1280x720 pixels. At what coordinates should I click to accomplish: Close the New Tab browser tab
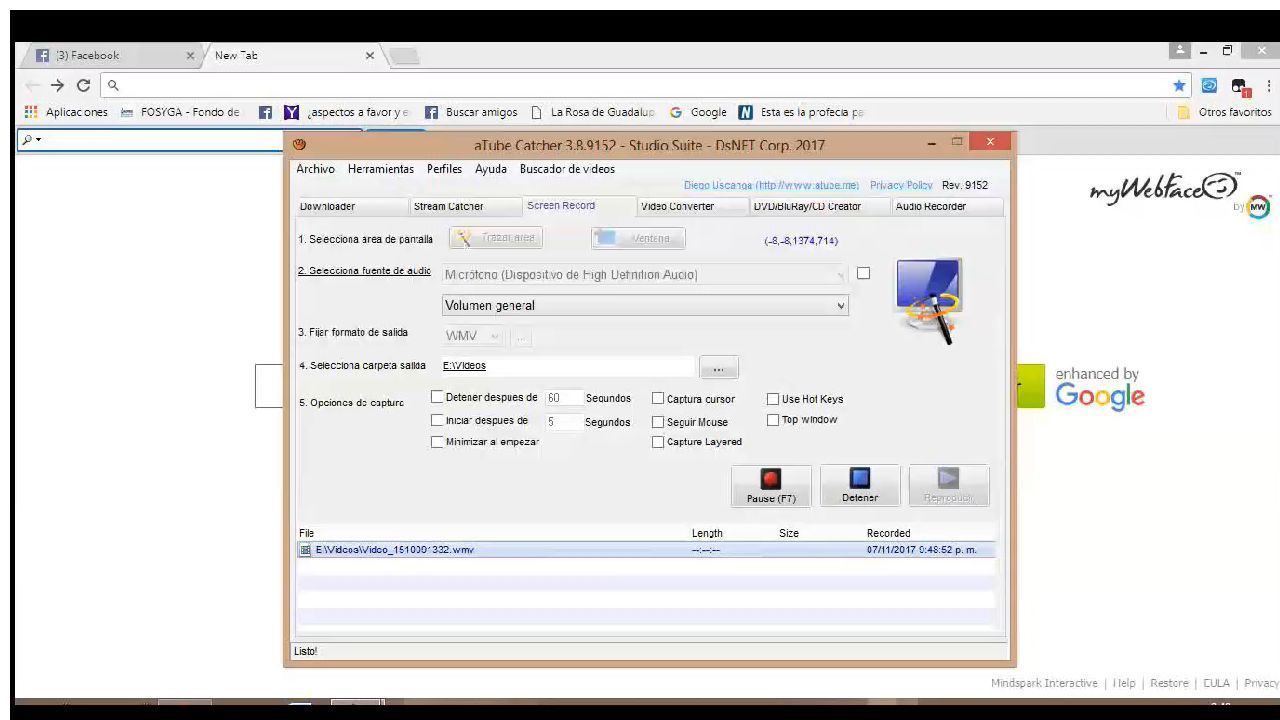point(370,56)
